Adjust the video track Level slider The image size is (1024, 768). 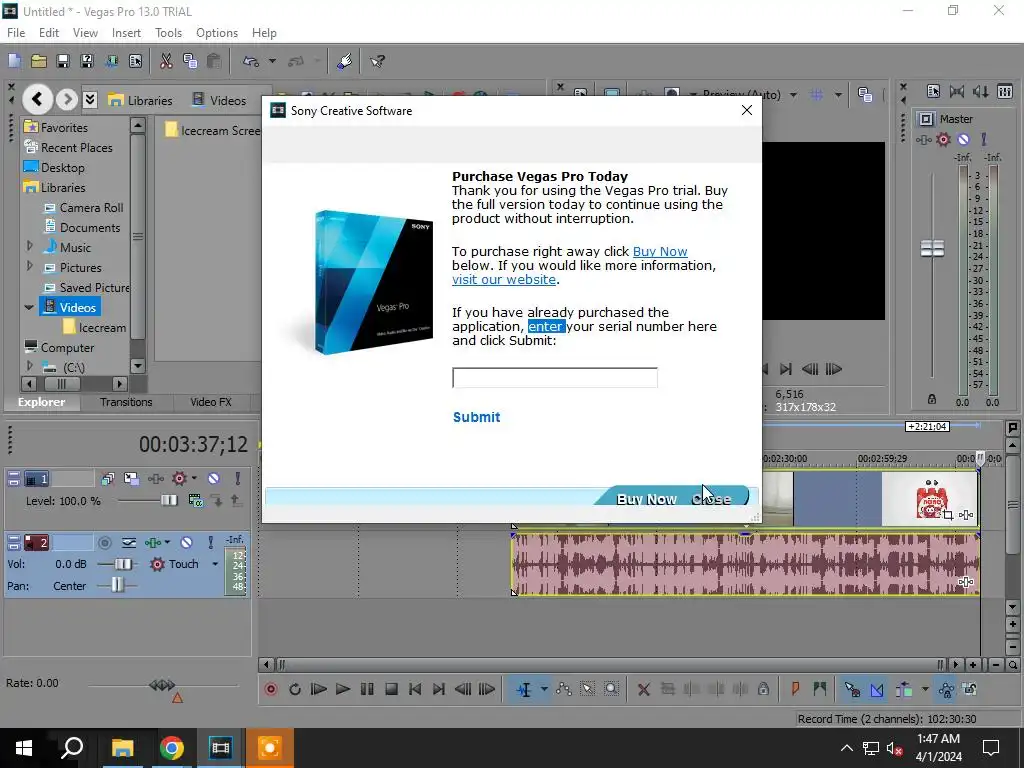pyautogui.click(x=168, y=501)
